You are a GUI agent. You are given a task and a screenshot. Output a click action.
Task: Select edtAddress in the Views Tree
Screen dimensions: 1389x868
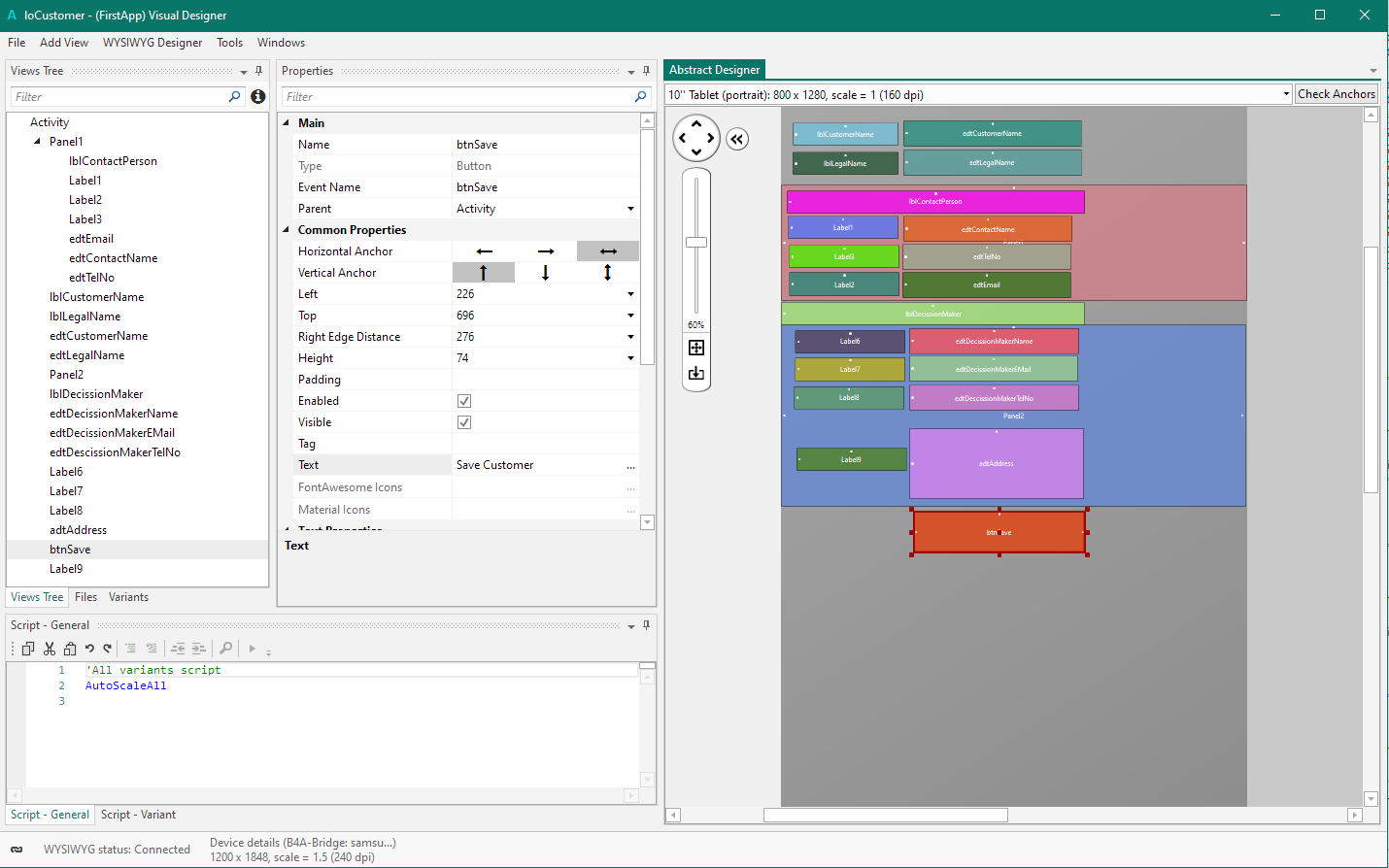pyautogui.click(x=78, y=530)
